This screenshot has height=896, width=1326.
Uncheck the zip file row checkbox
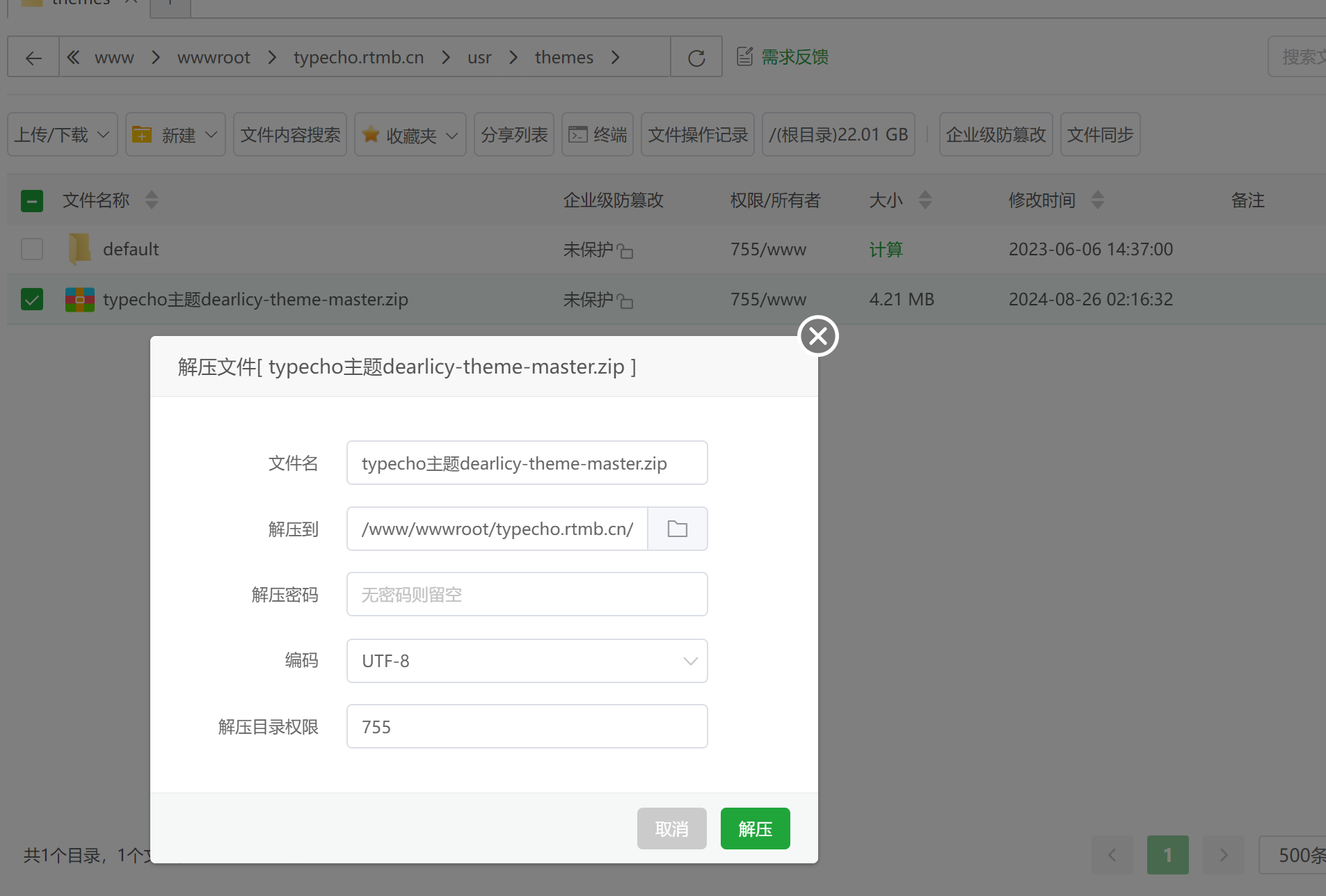coord(32,299)
